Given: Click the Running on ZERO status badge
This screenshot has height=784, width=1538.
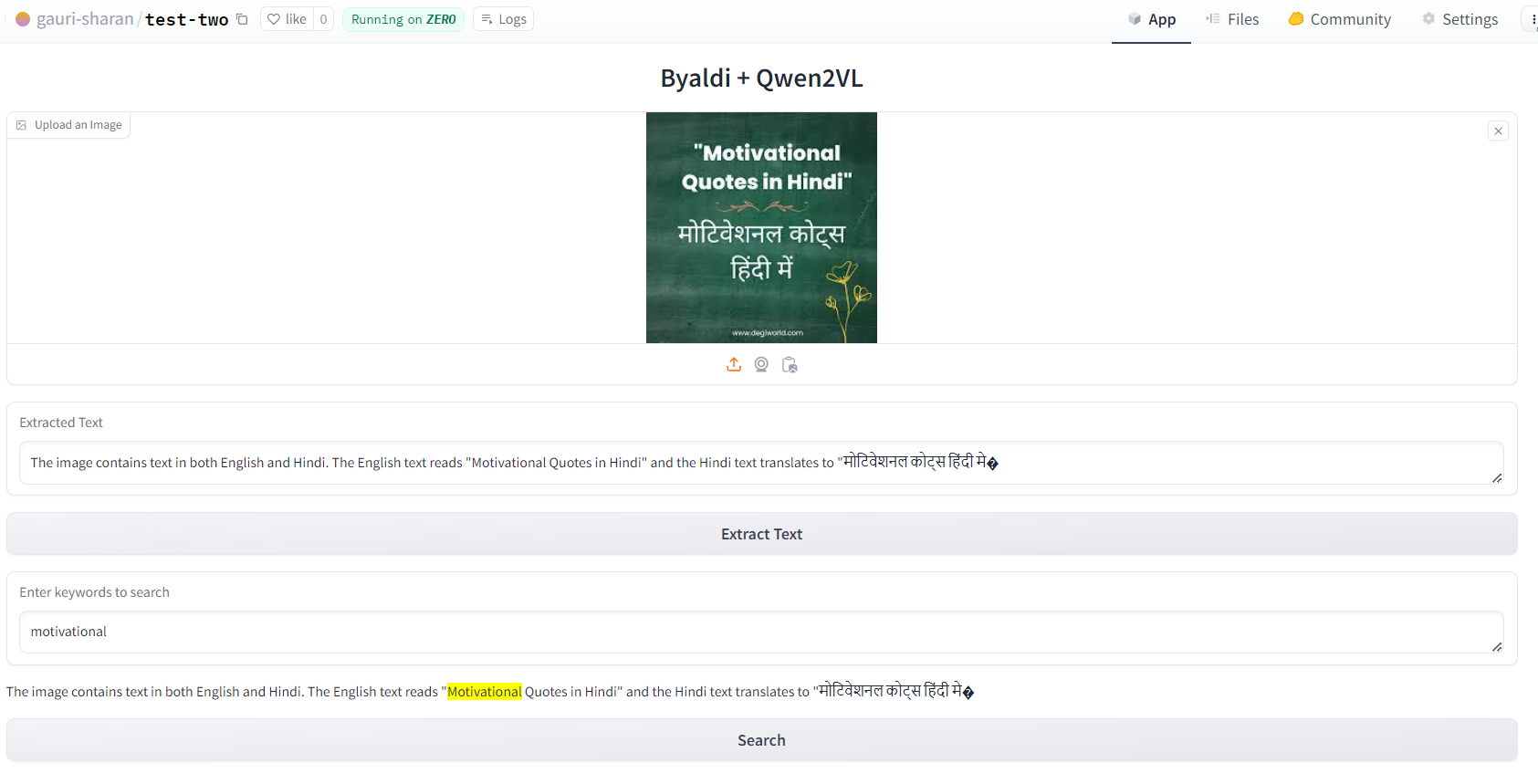Looking at the screenshot, I should pyautogui.click(x=403, y=19).
